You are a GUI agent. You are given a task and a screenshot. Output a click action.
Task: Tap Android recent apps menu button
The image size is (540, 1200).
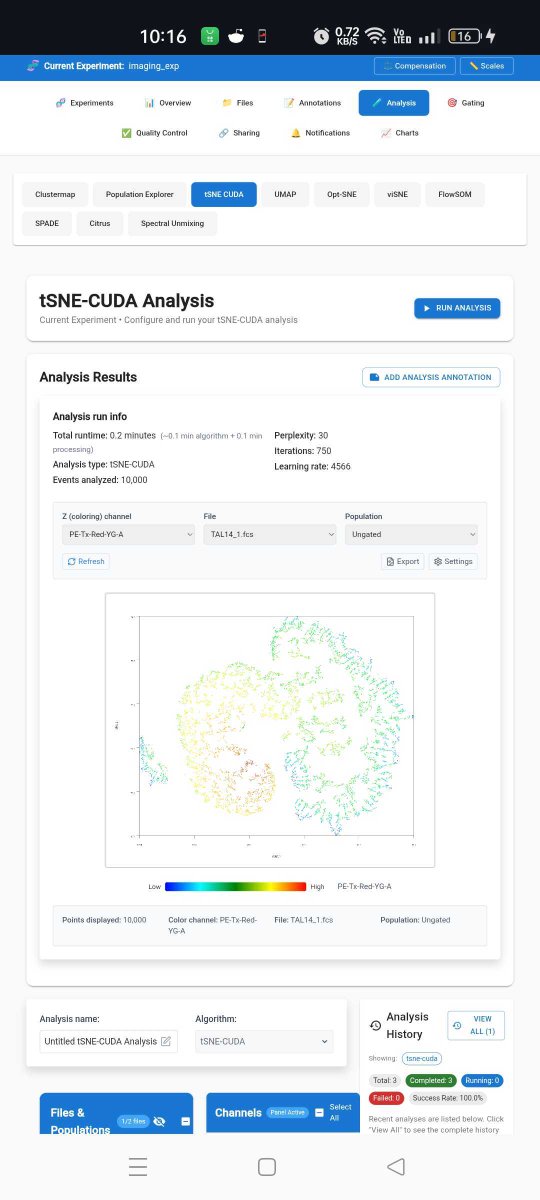138,1166
